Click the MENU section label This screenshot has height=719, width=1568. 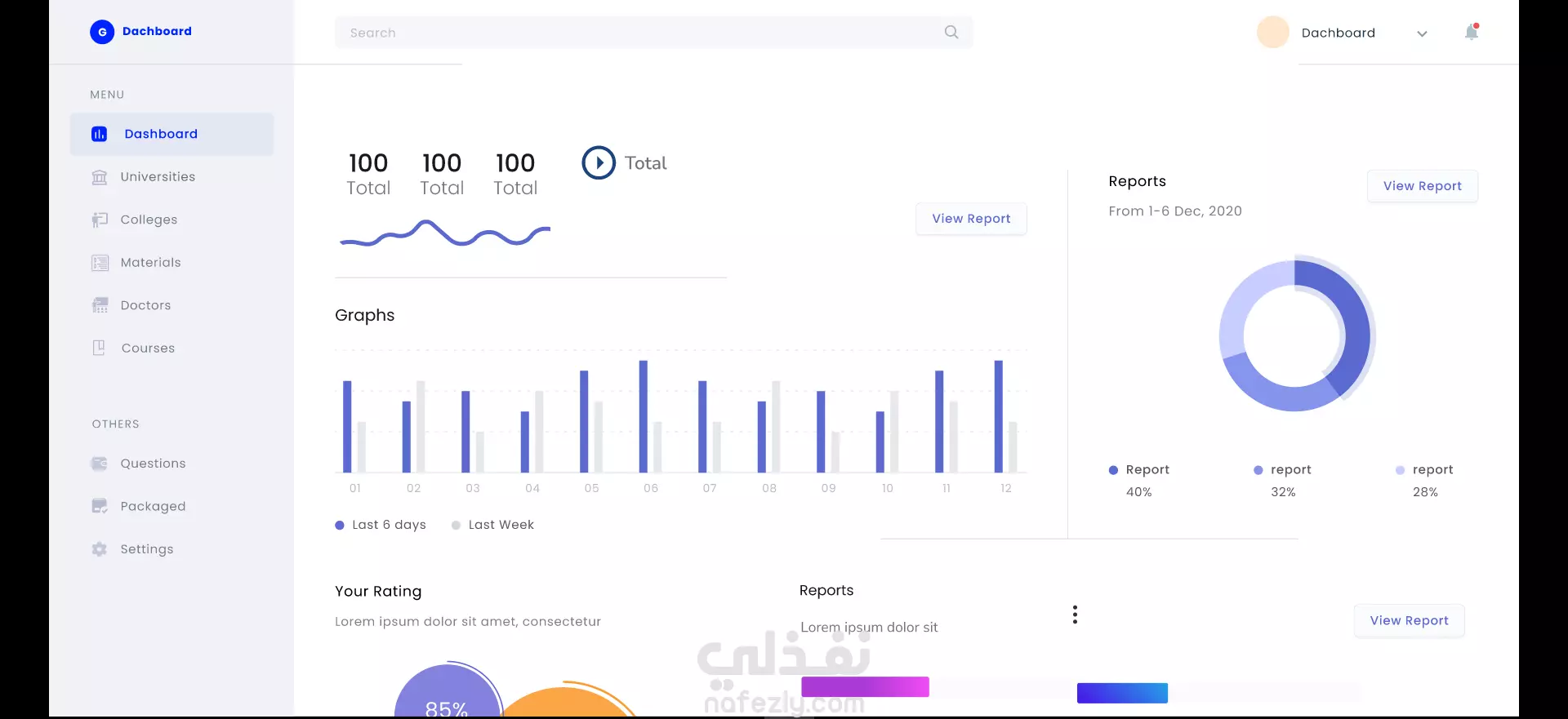pos(107,95)
